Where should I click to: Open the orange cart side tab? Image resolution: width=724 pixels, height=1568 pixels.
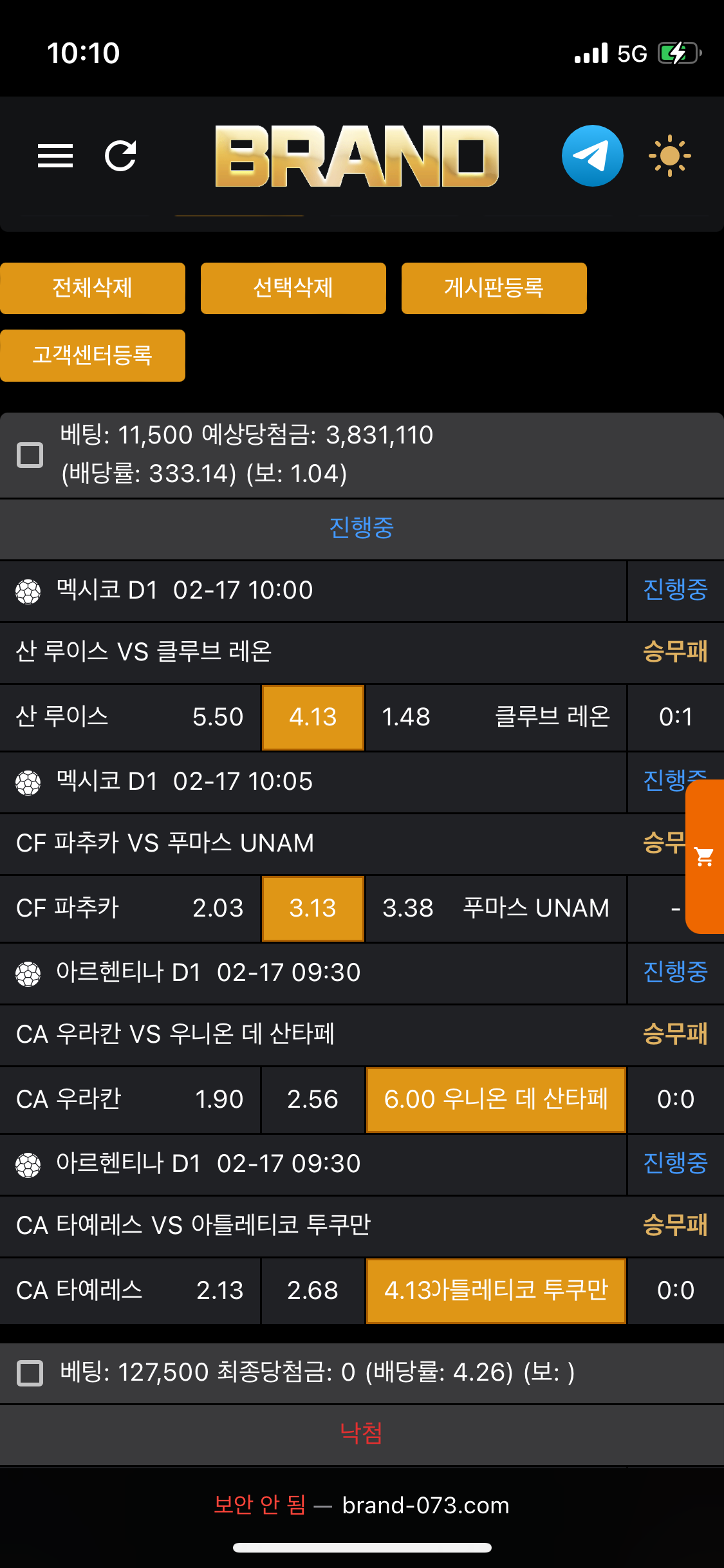[705, 857]
